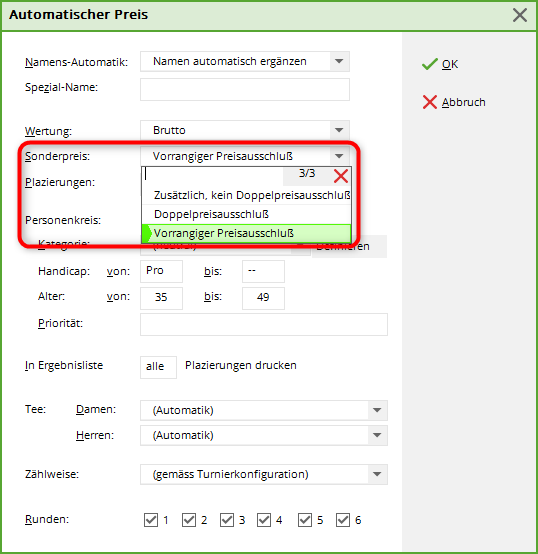Click the Spezial-Name text field
This screenshot has width=538, height=554.
(245, 90)
